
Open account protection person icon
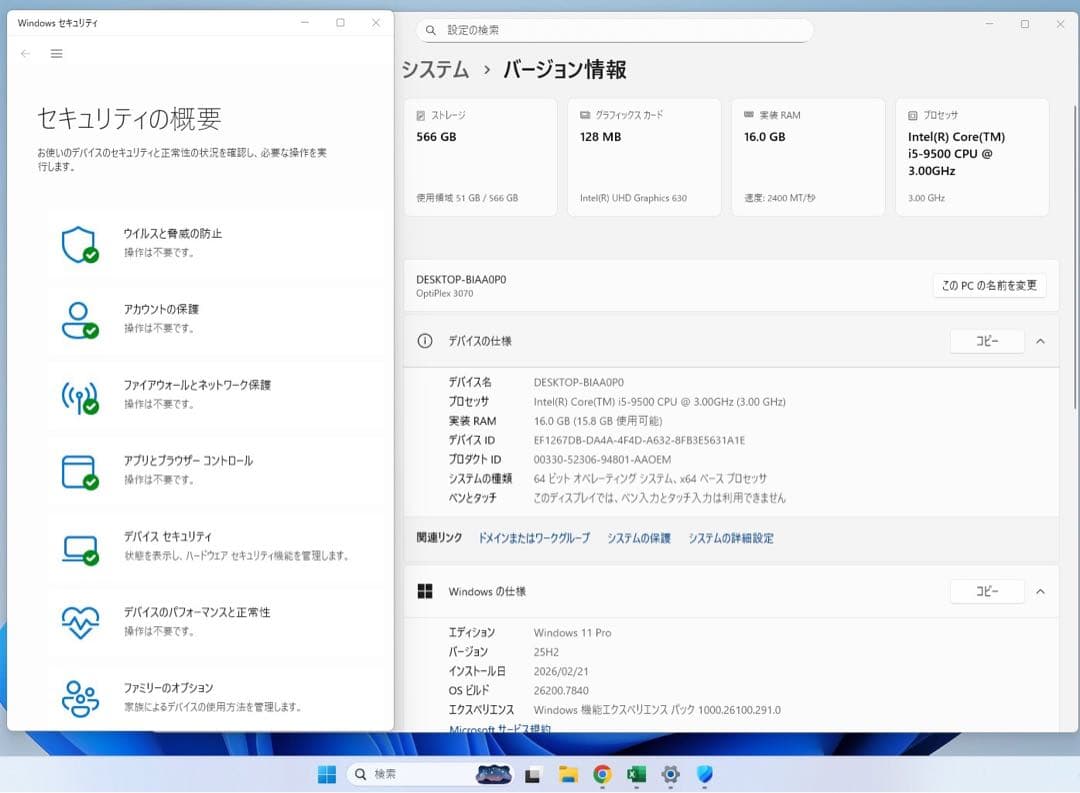[80, 320]
